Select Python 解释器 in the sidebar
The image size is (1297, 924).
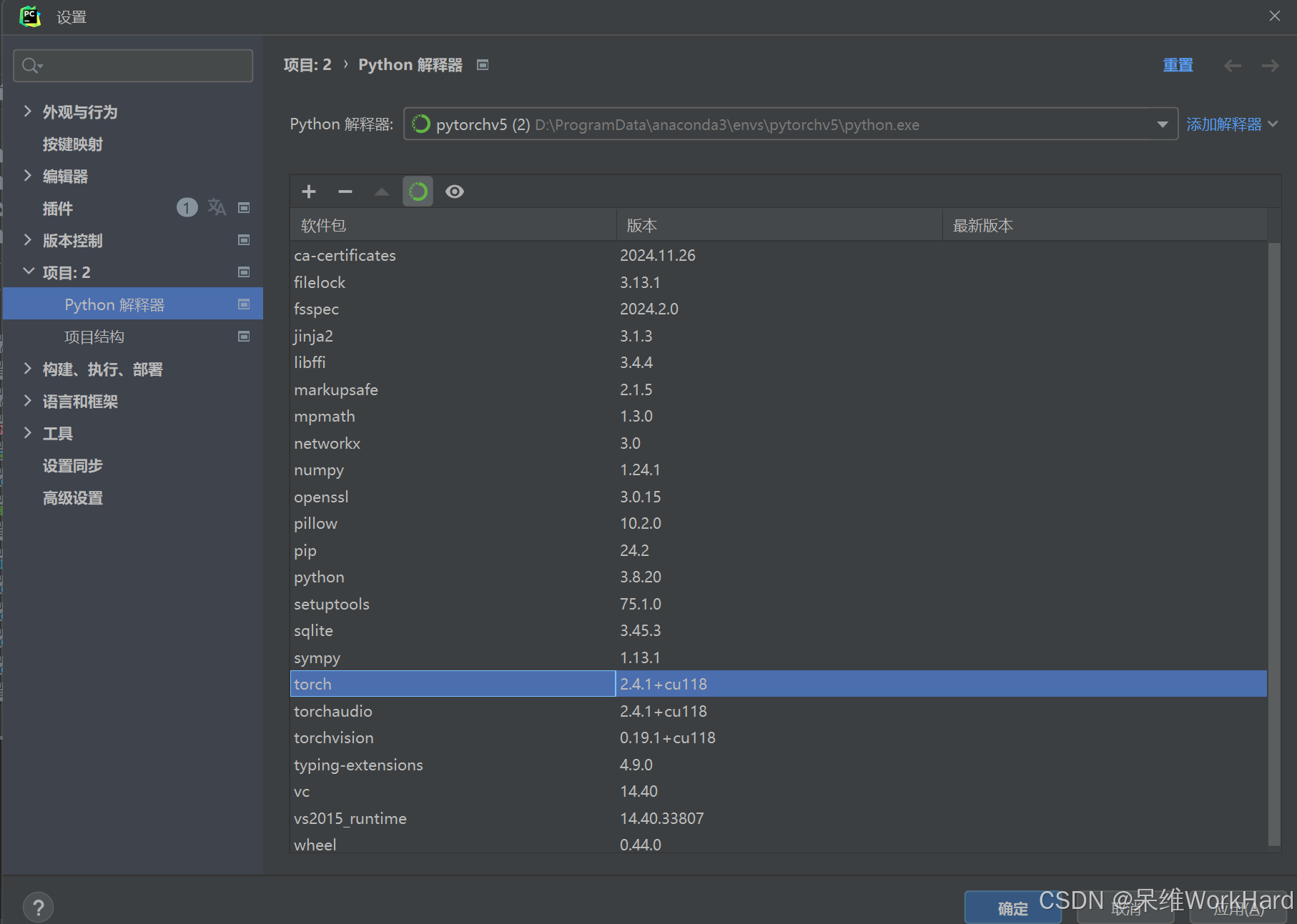tap(133, 304)
